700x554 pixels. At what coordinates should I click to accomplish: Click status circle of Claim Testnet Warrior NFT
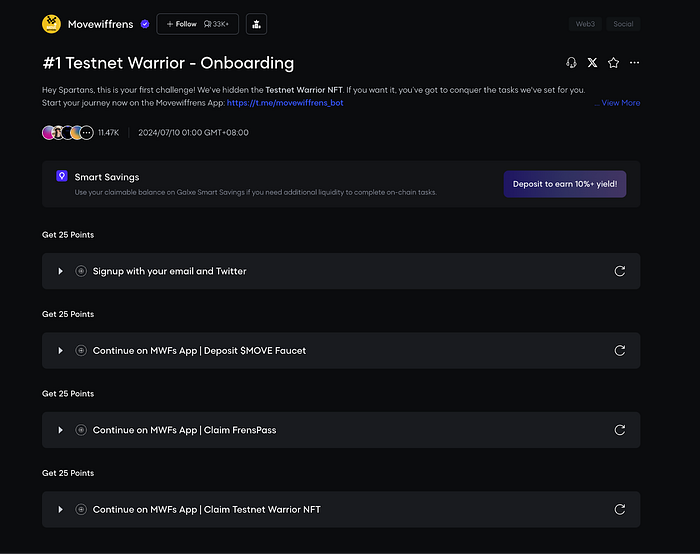[x=81, y=509]
